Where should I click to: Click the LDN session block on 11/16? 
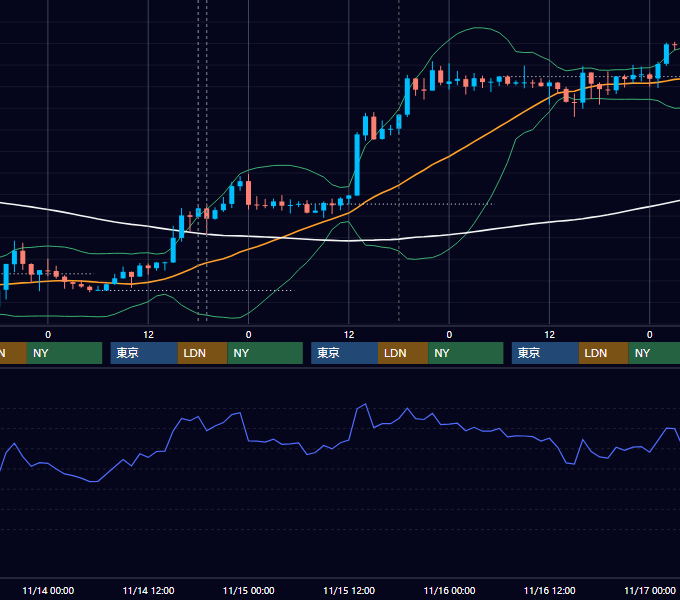pos(604,353)
